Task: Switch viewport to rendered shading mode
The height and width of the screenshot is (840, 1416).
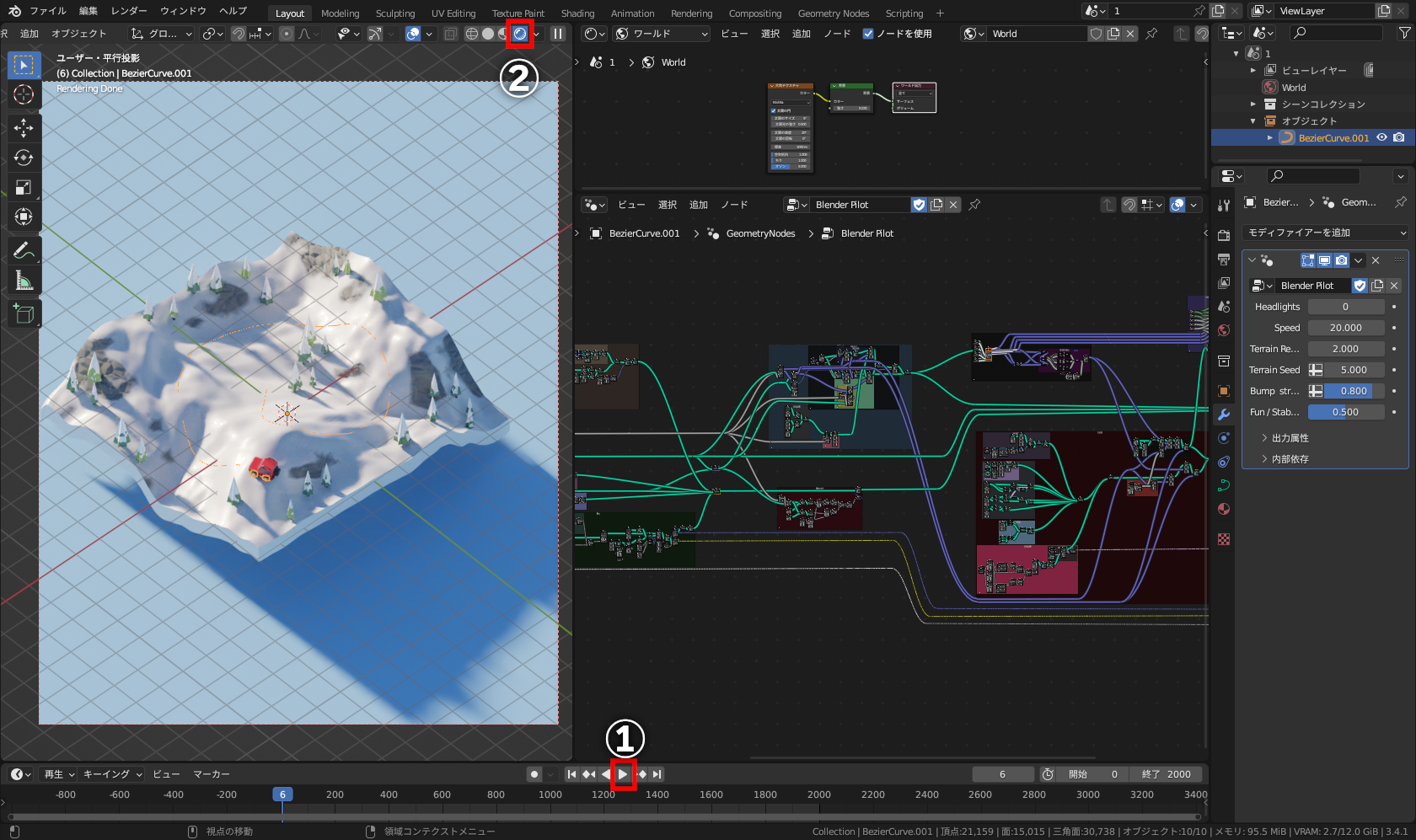Action: (520, 34)
